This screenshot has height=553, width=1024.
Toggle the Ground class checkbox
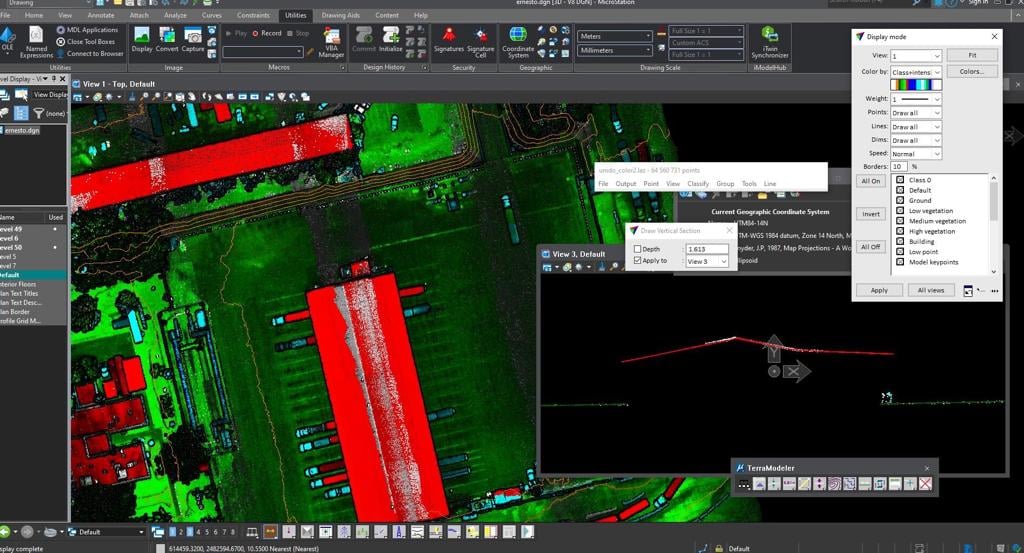pos(900,200)
